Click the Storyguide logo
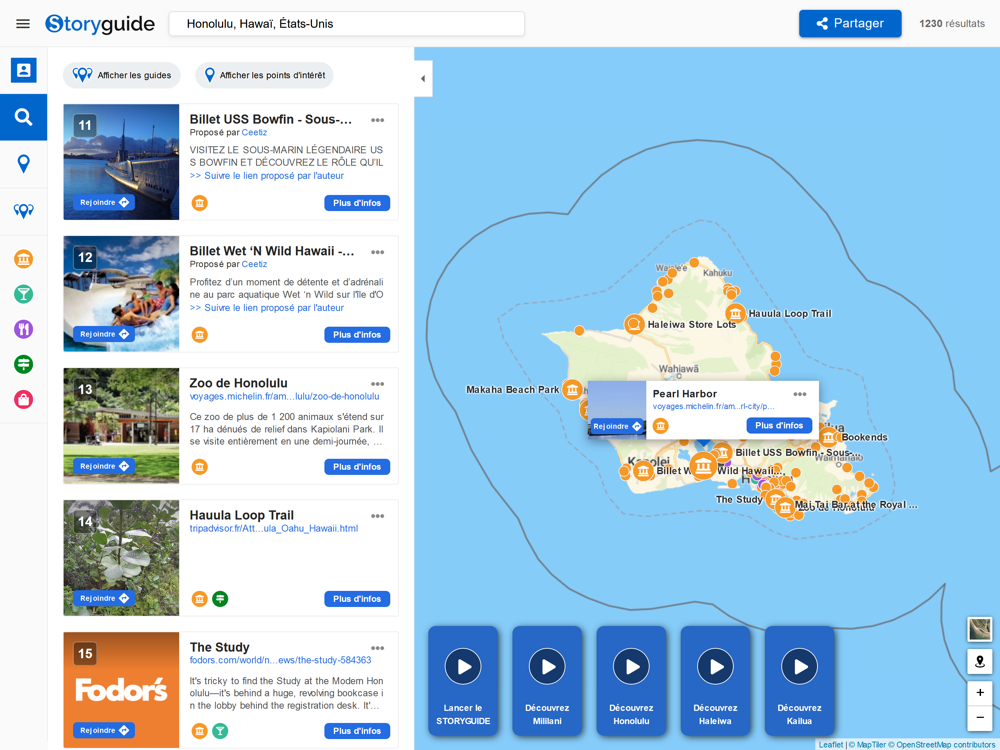Viewport: 1000px width, 750px height. pos(100,24)
